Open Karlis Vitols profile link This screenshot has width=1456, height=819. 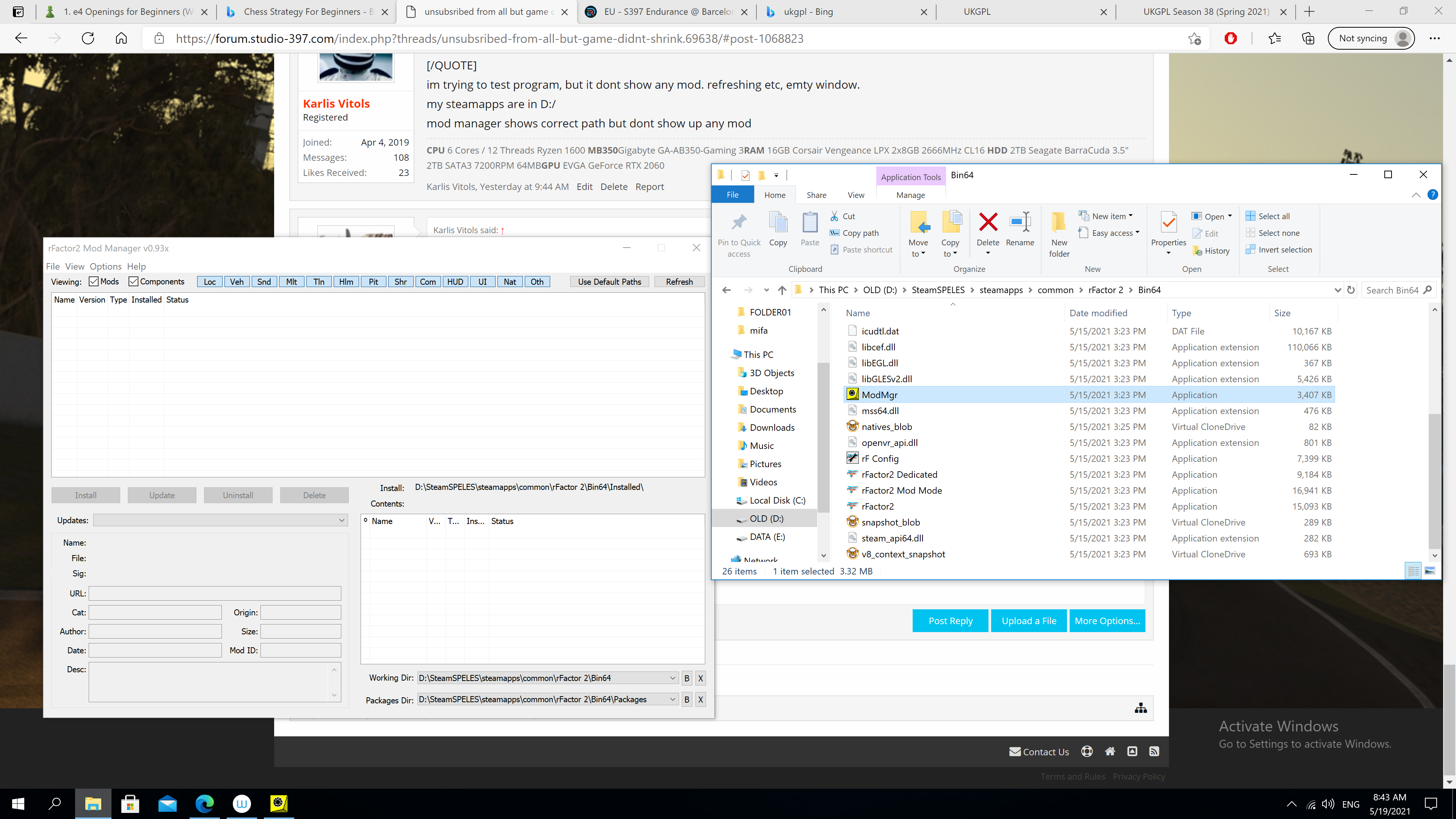pyautogui.click(x=336, y=104)
